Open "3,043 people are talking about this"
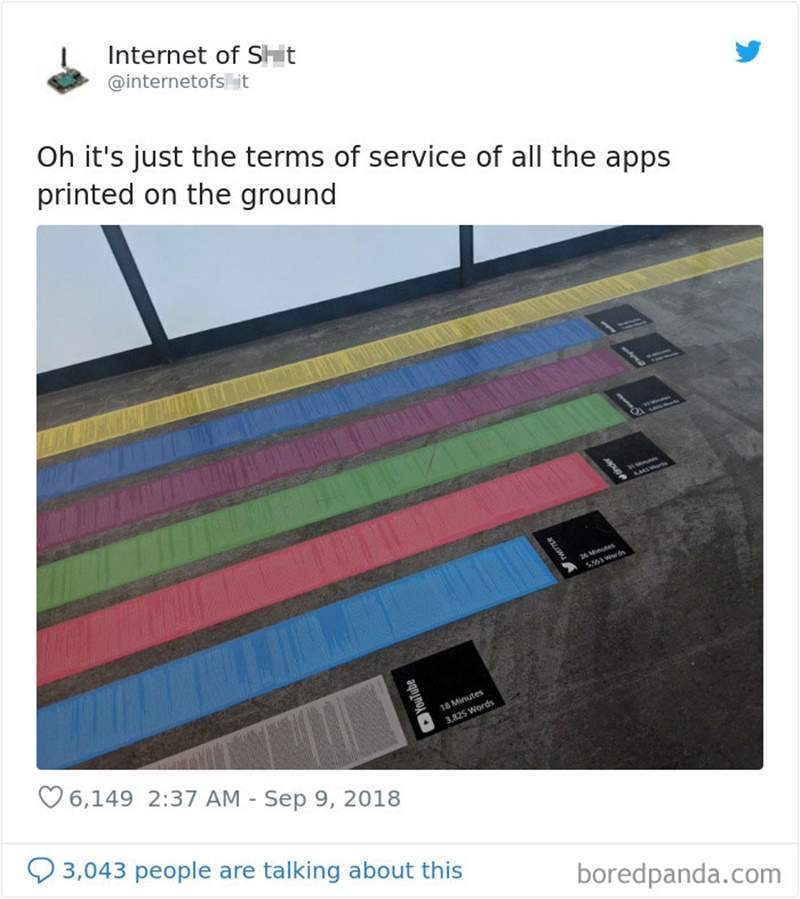Image resolution: width=800 pixels, height=899 pixels. (262, 871)
